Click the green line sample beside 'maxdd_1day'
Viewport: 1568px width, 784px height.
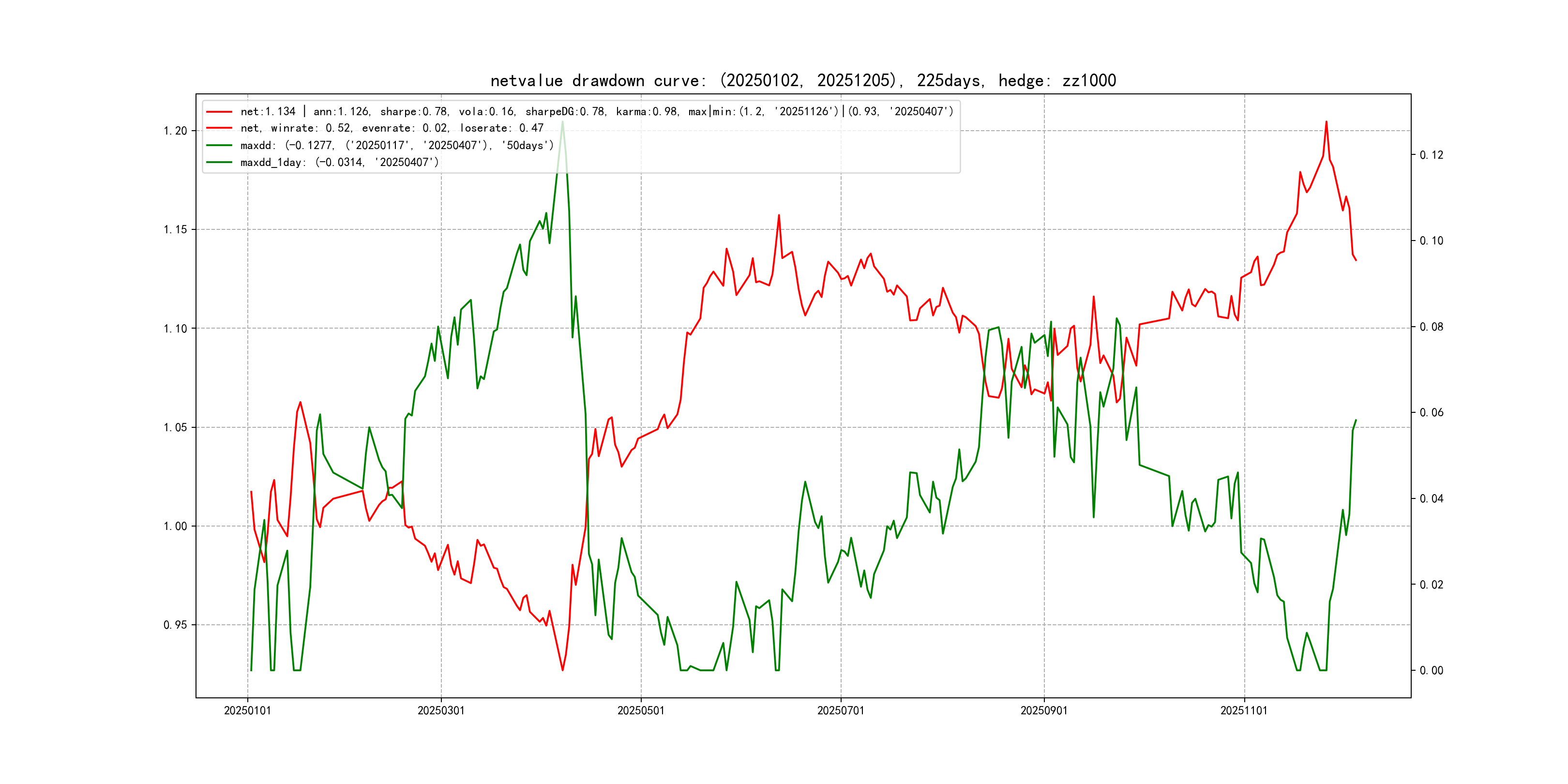219,163
